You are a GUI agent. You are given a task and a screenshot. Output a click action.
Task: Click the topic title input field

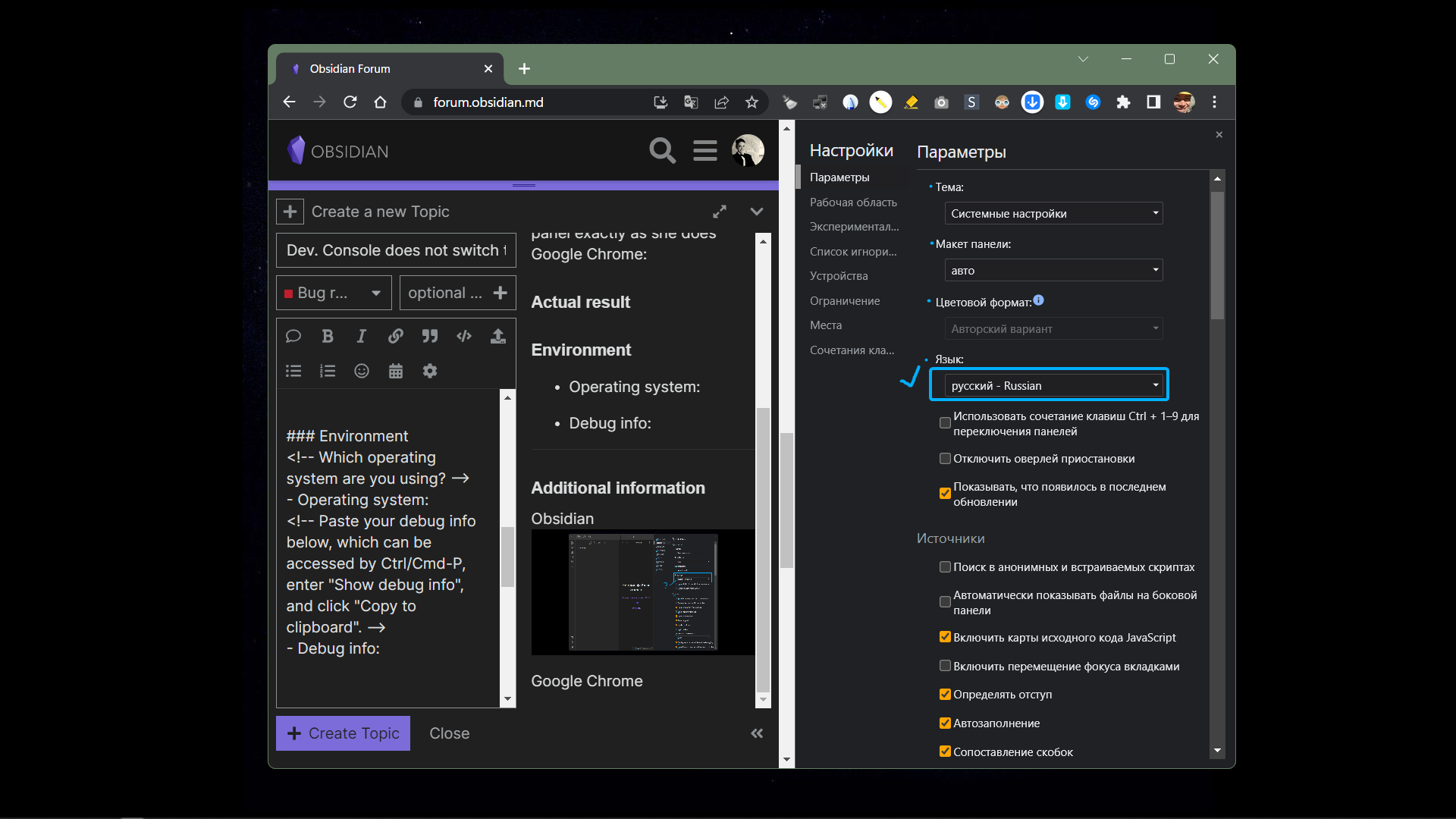[396, 250]
